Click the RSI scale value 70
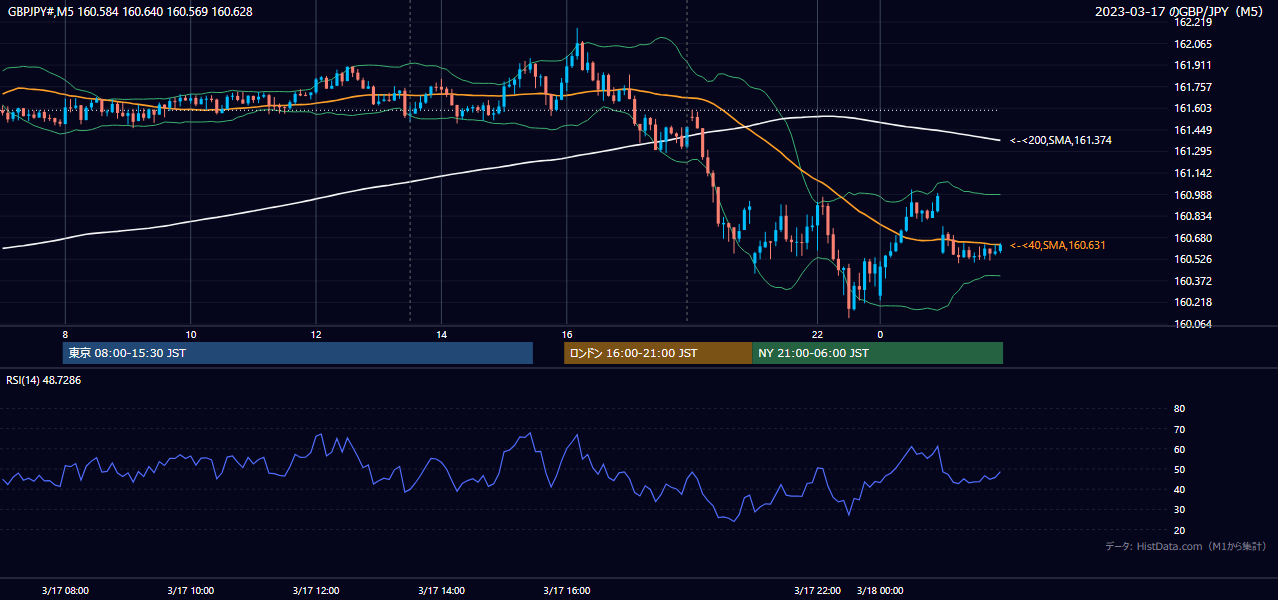Image resolution: width=1278 pixels, height=600 pixels. (1179, 429)
